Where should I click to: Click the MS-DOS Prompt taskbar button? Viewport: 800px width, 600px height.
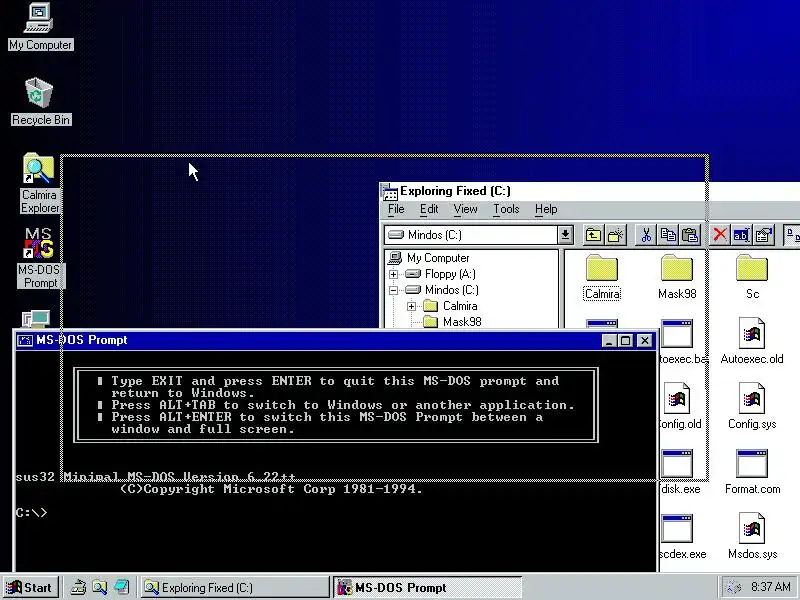tap(428, 587)
